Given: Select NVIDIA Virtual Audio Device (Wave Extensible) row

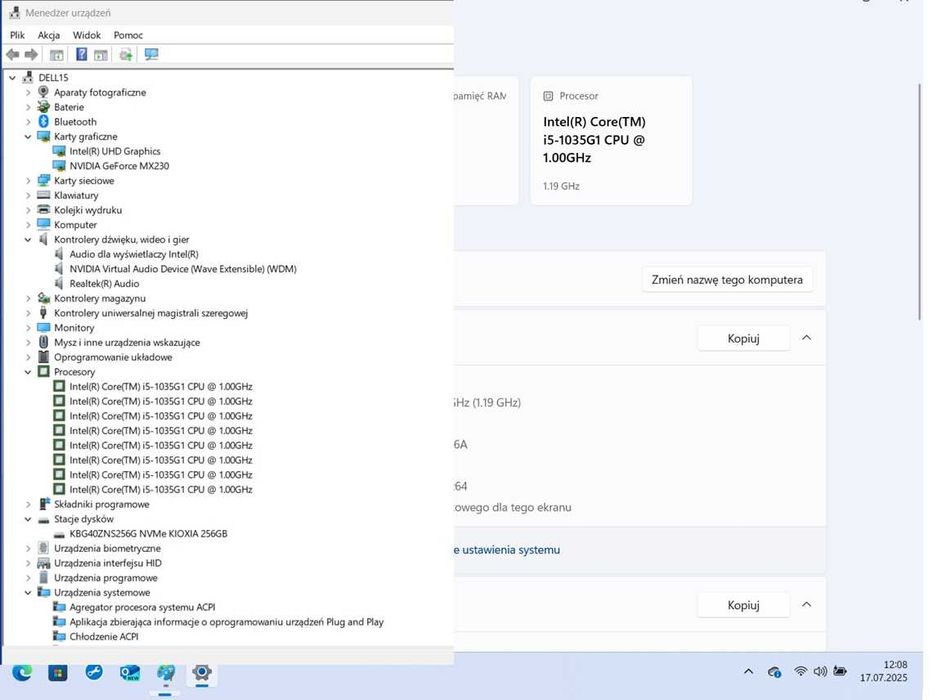Looking at the screenshot, I should coord(183,269).
